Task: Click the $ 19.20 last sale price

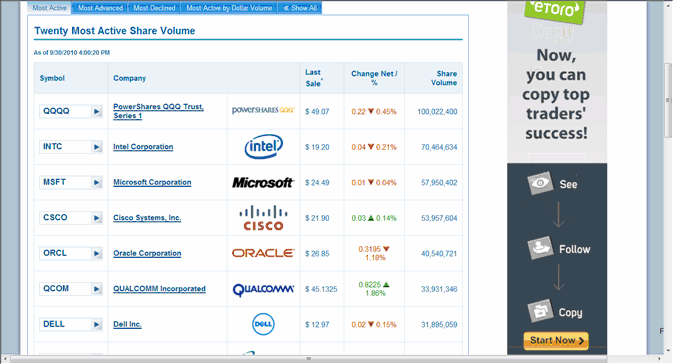Action: tap(317, 147)
